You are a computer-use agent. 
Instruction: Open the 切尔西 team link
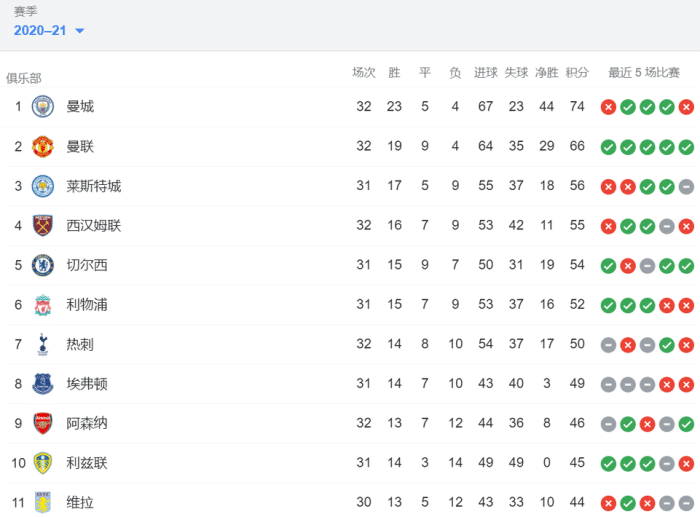pos(87,265)
